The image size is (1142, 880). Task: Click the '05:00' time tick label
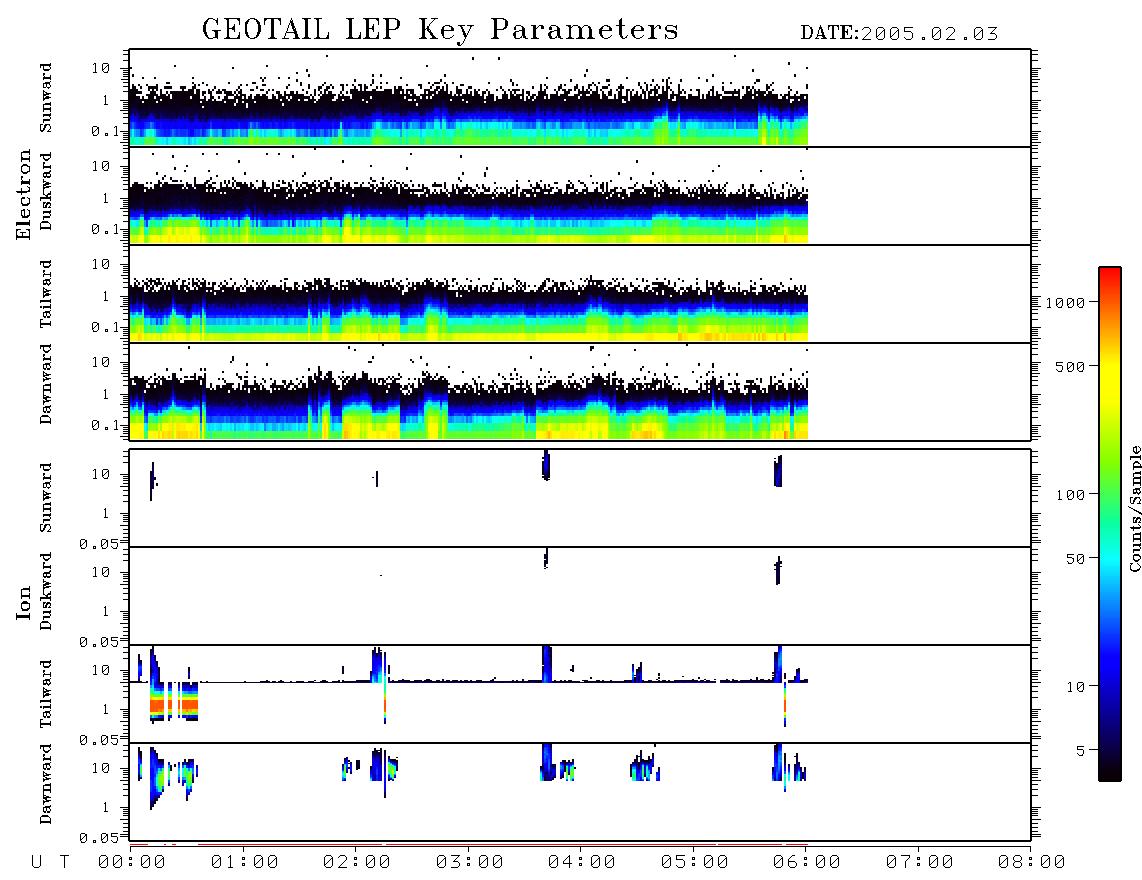pos(695,863)
